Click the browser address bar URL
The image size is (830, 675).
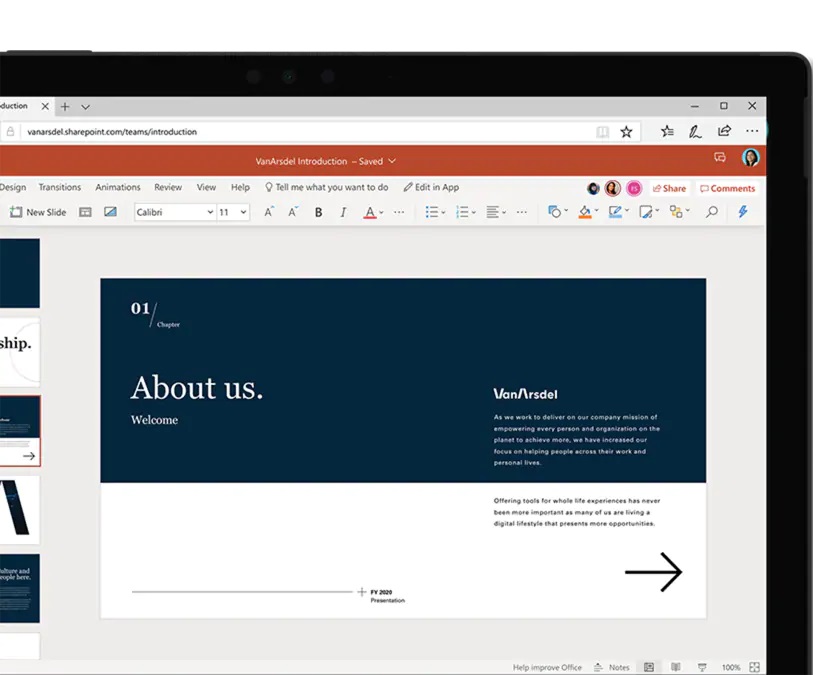[112, 132]
